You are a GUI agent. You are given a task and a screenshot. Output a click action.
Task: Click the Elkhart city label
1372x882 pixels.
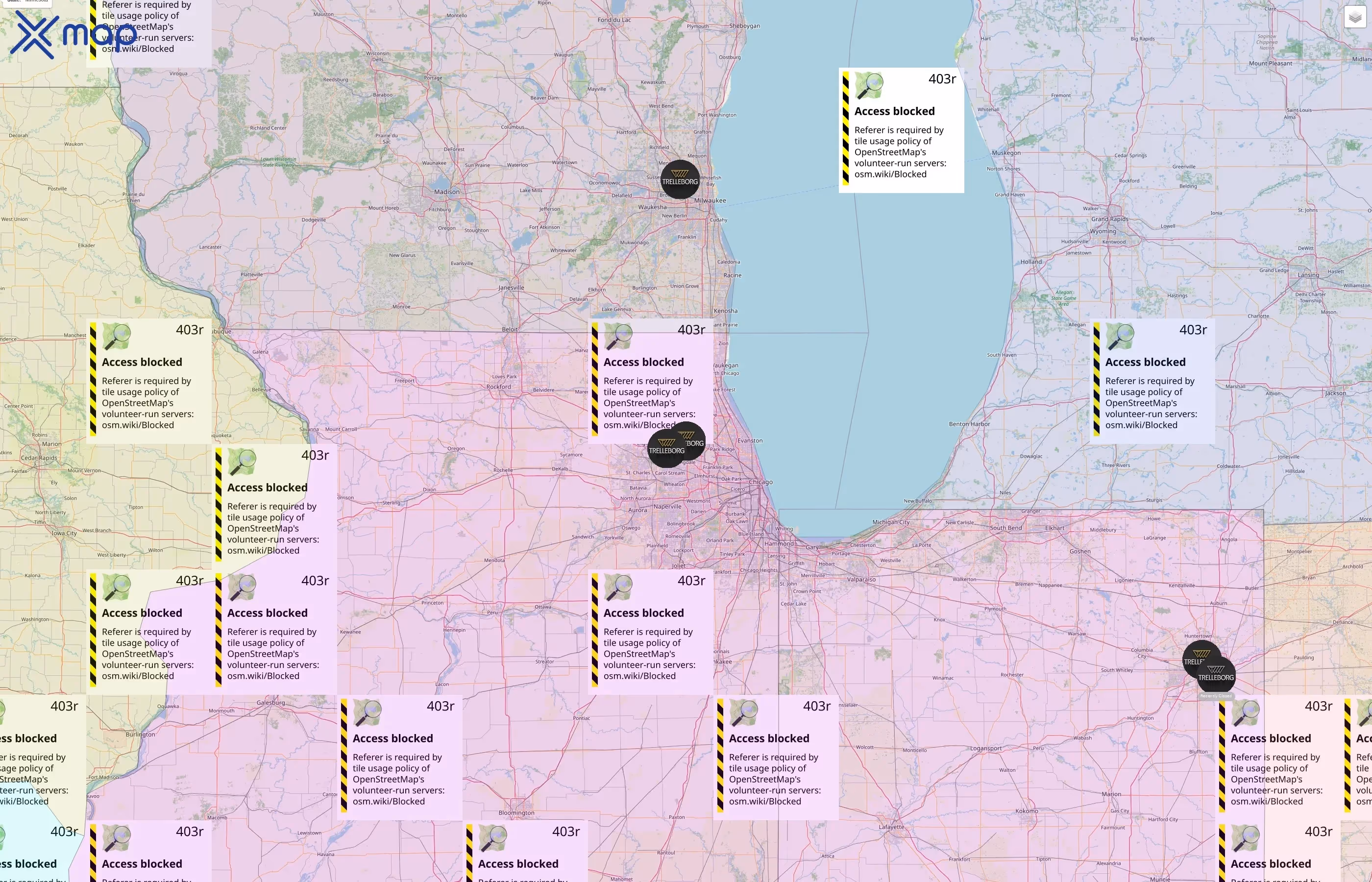click(x=1055, y=528)
